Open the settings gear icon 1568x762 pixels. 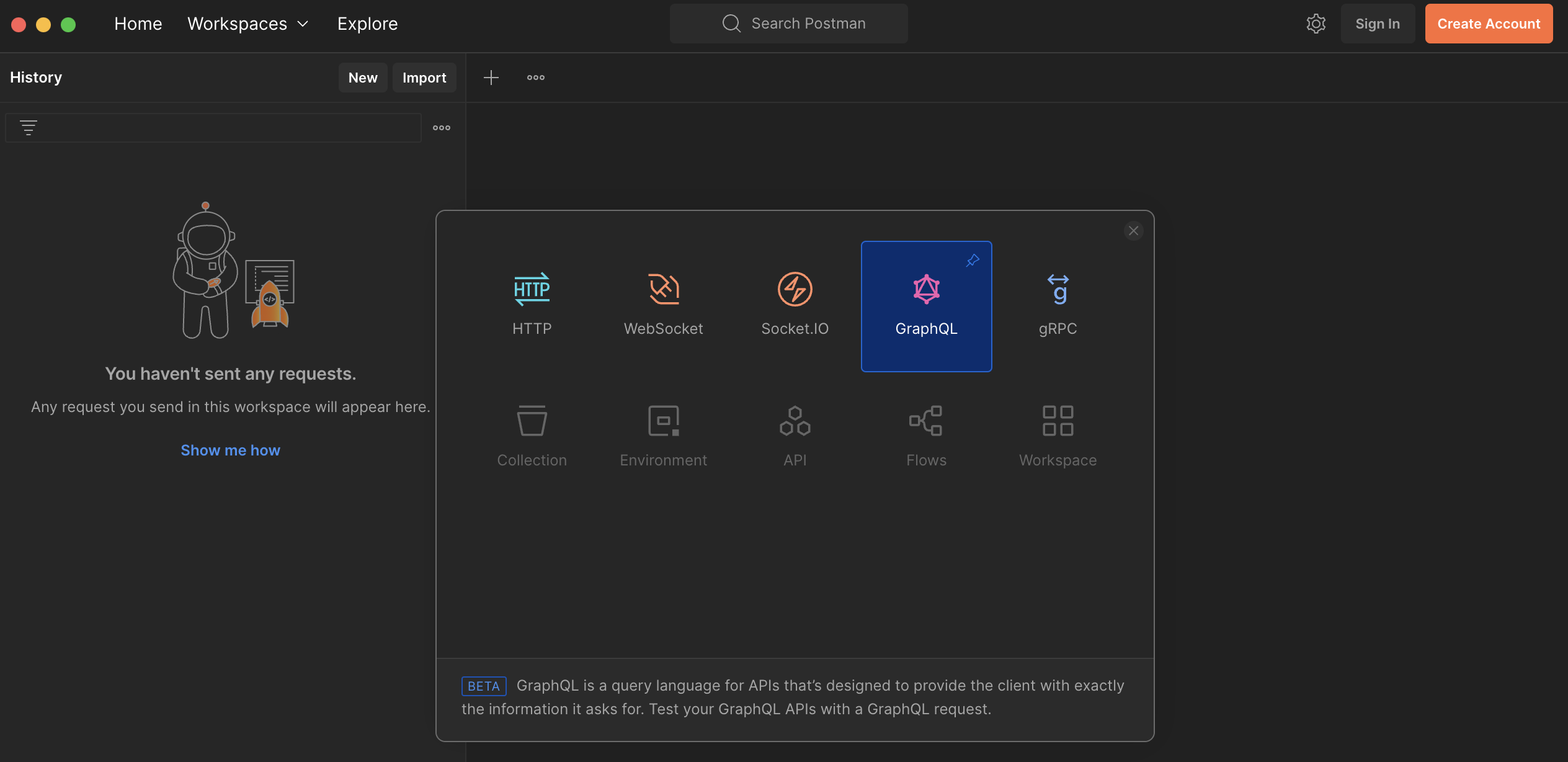coord(1316,24)
